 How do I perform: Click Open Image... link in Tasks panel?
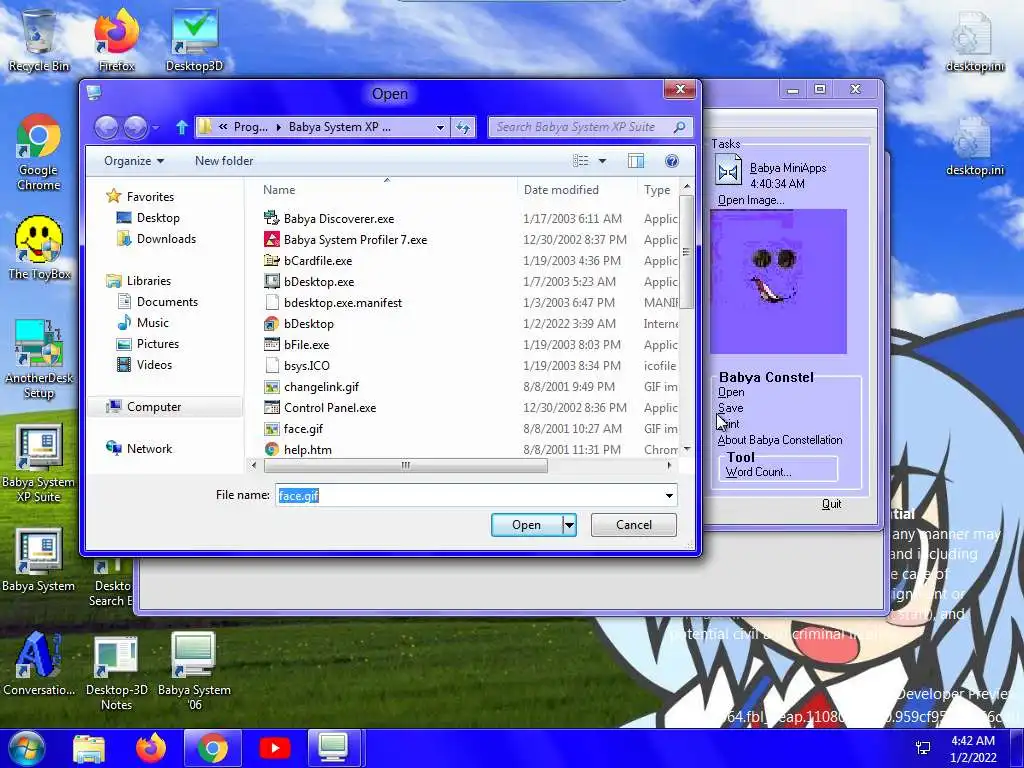click(751, 200)
